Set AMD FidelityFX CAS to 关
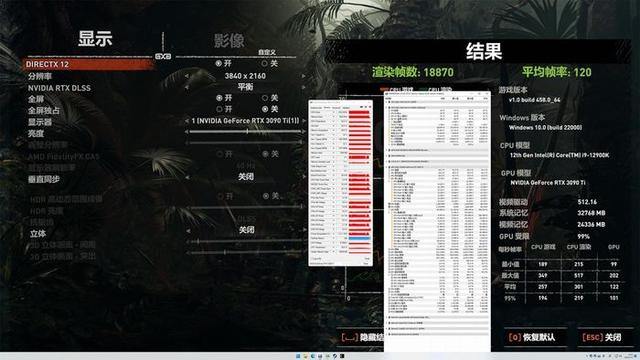640x360 pixels. (x=265, y=154)
